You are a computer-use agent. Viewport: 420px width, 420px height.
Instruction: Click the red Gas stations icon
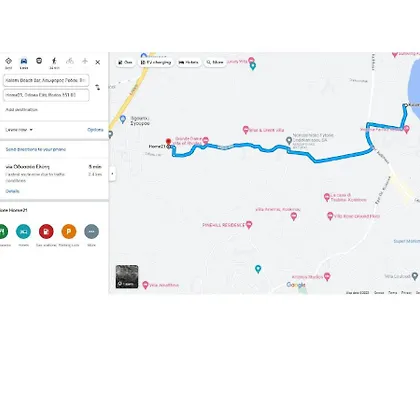[46, 231]
